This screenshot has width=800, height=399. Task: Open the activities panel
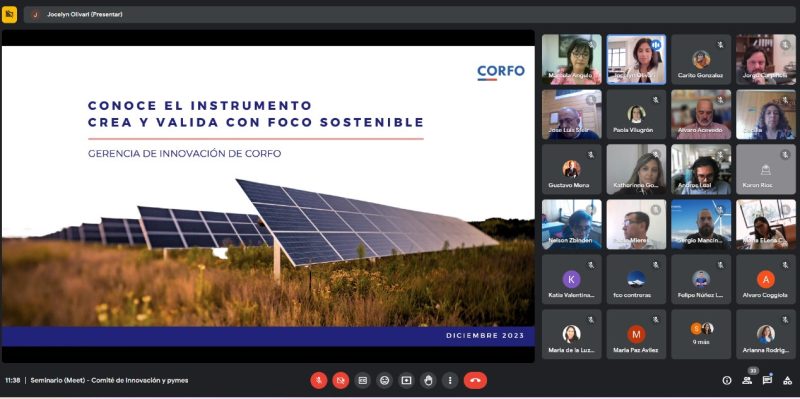tap(787, 381)
